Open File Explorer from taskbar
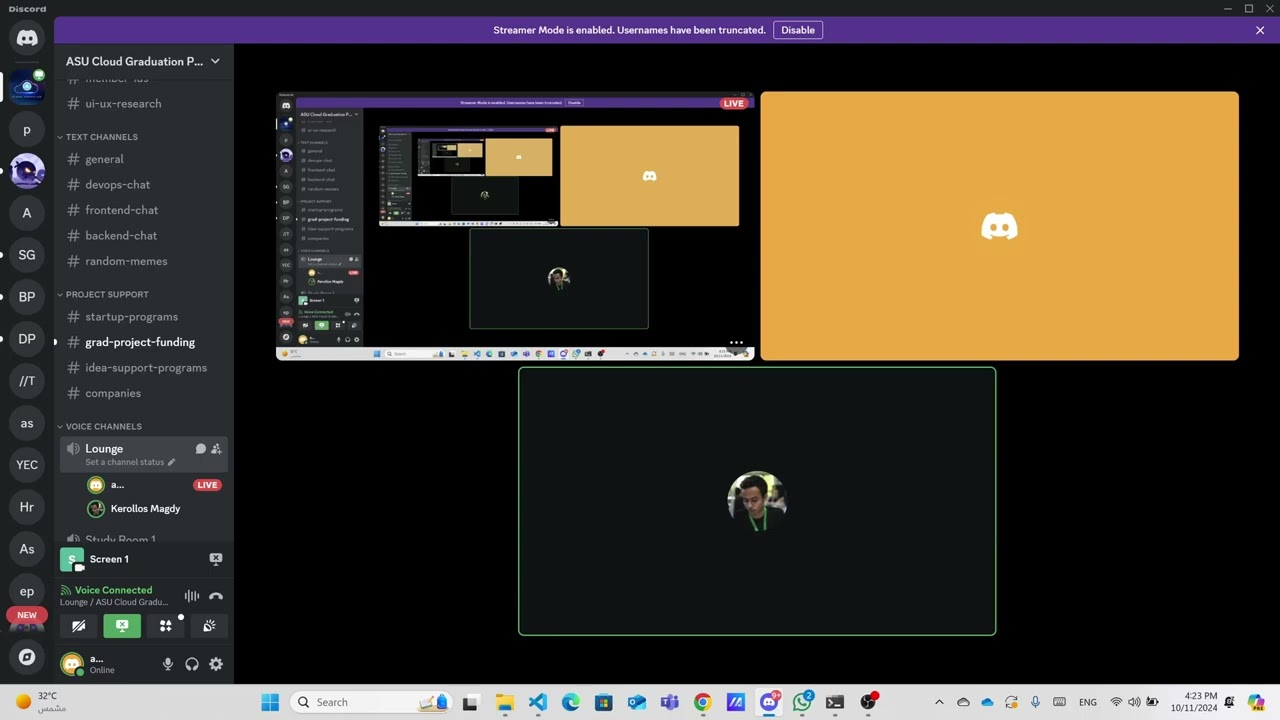 504,702
